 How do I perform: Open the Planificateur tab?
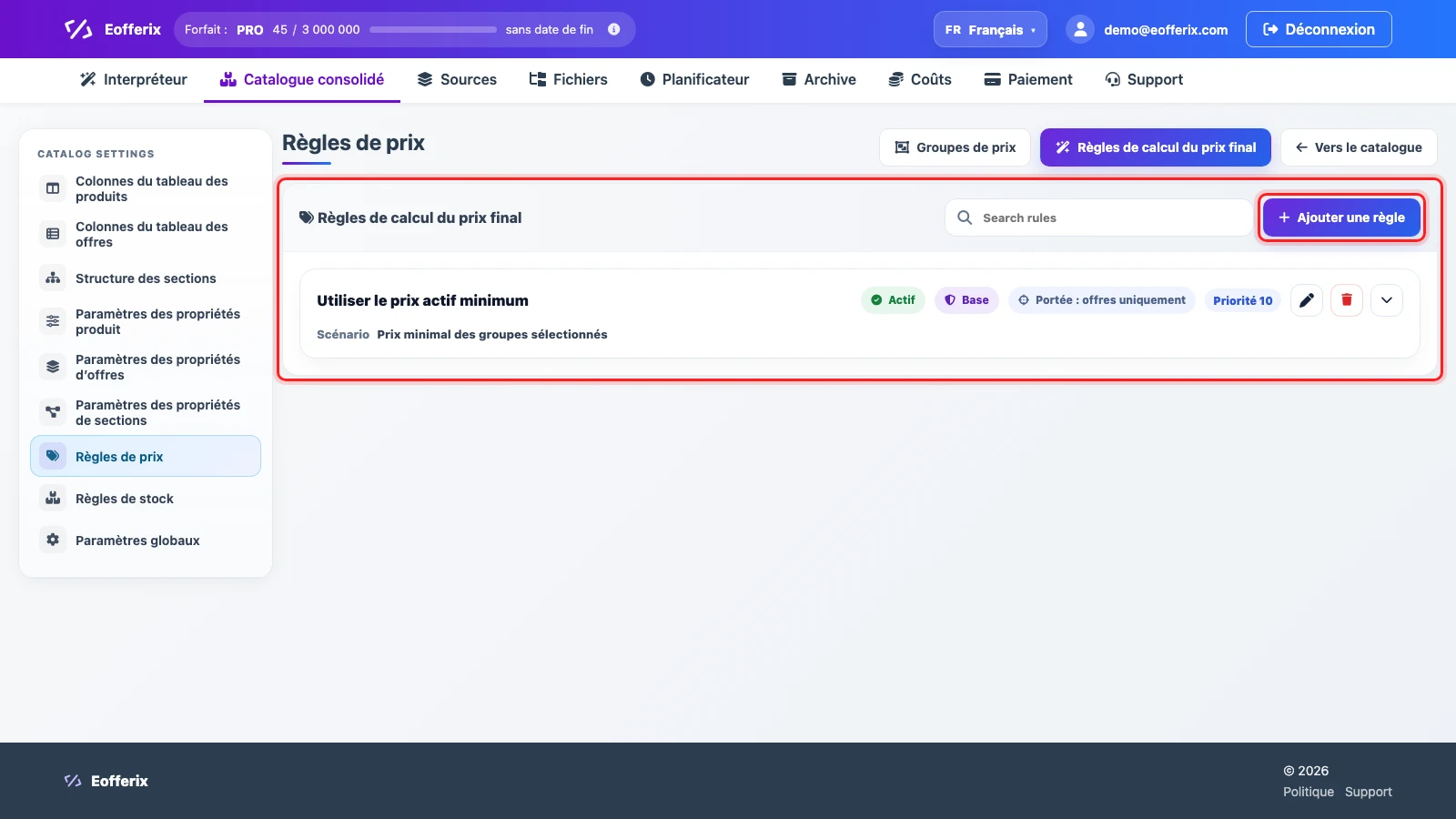[x=694, y=79]
